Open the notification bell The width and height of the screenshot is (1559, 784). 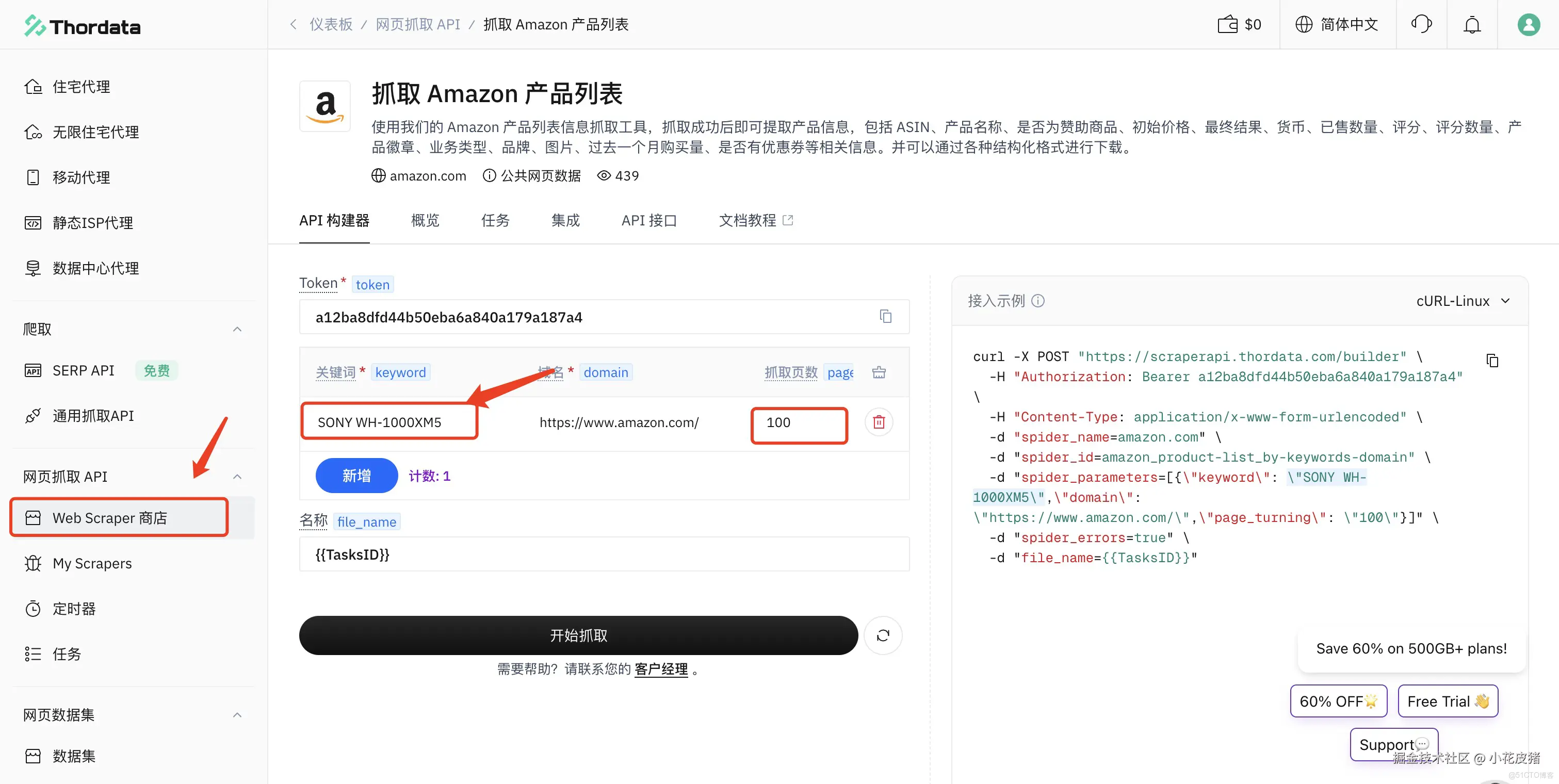pos(1472,25)
